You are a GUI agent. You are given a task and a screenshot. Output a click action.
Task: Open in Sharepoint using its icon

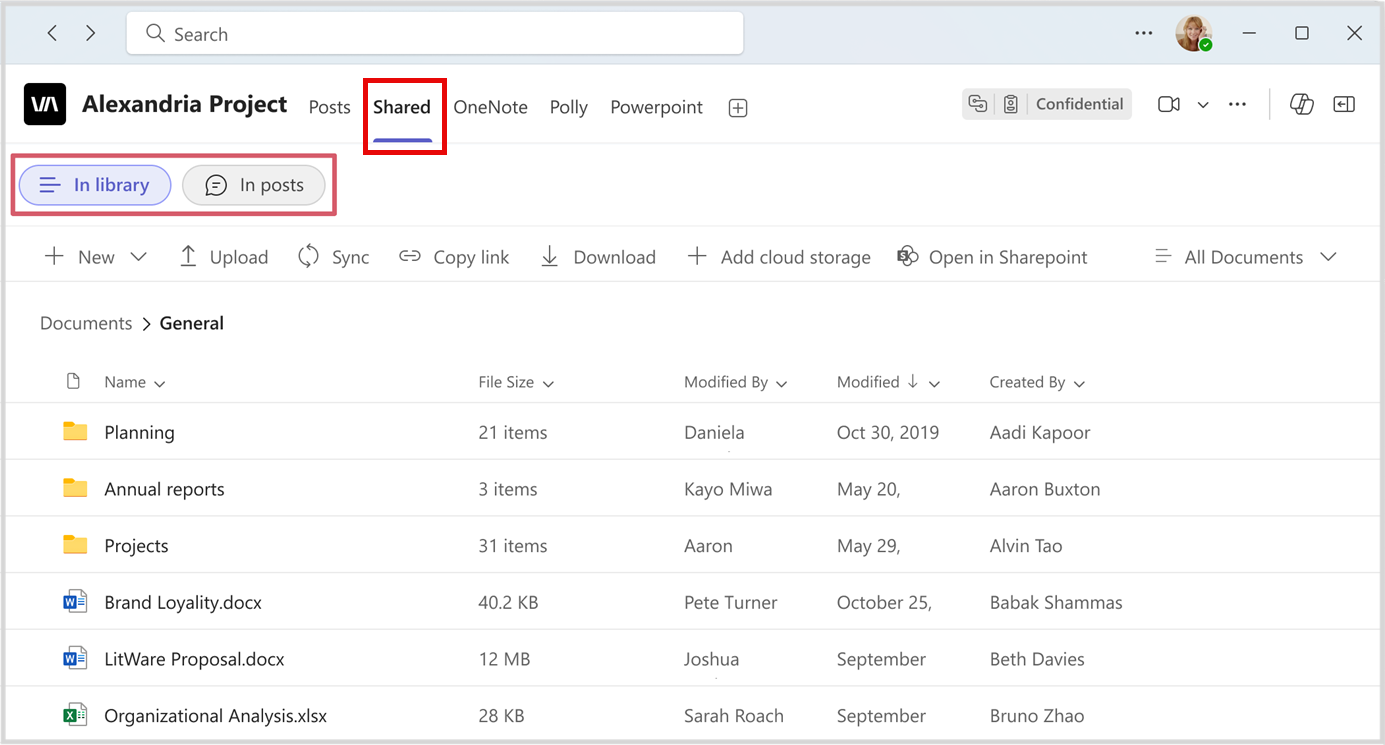point(907,256)
